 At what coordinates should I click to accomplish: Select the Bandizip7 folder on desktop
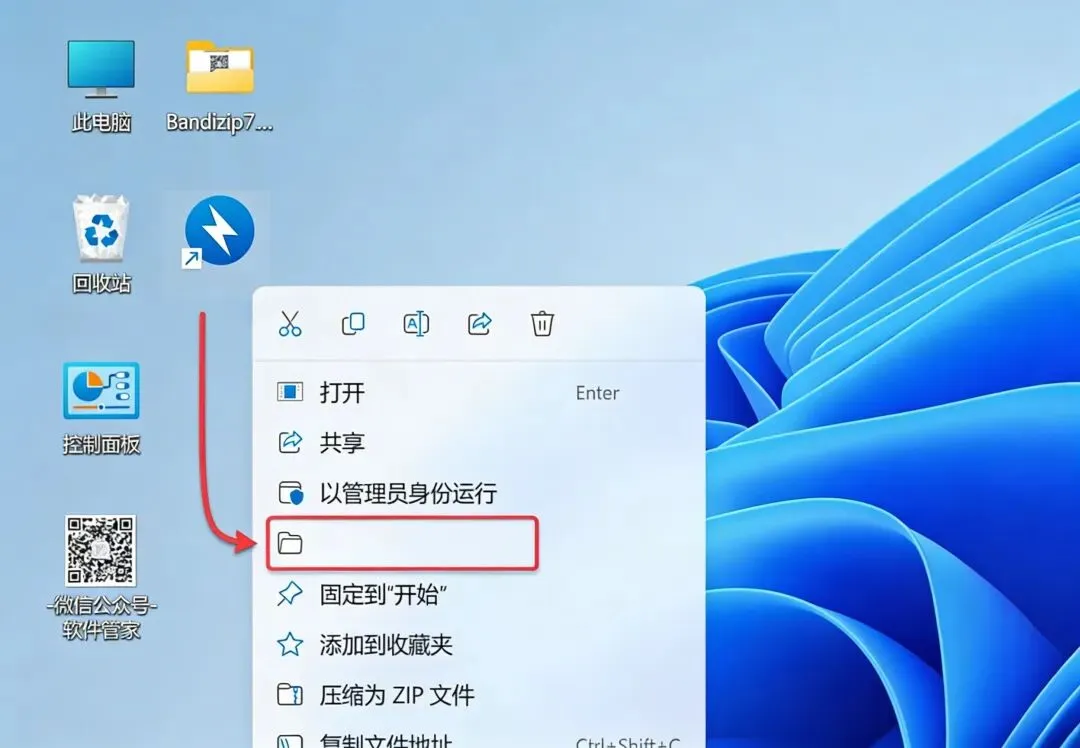click(x=220, y=86)
